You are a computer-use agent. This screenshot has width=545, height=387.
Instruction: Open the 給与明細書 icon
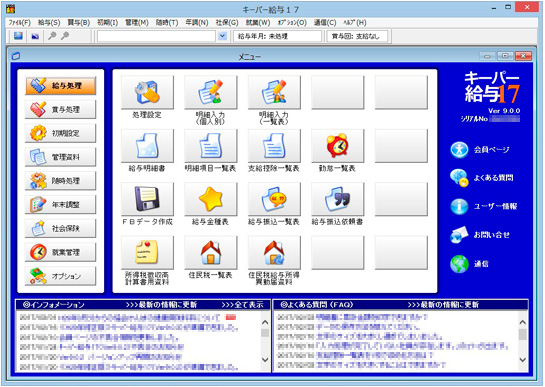[147, 146]
